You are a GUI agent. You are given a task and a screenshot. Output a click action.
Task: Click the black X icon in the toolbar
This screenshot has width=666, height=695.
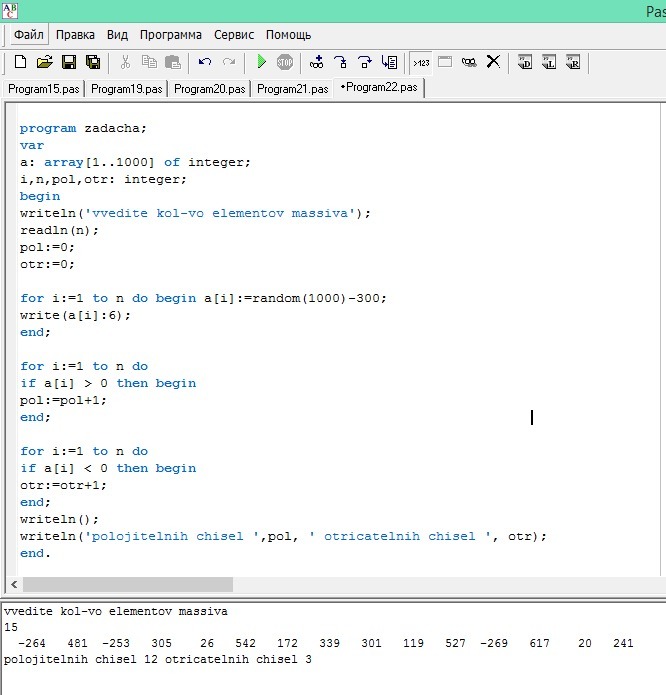point(493,62)
